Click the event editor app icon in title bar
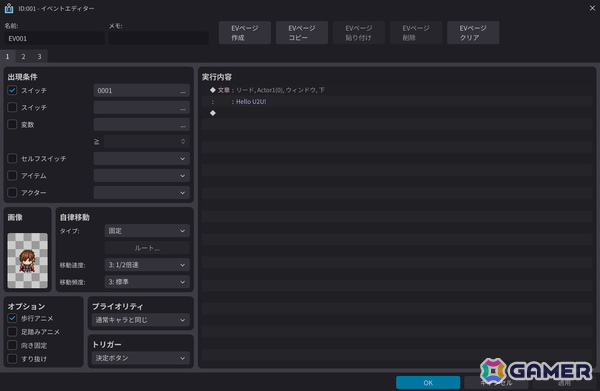Screen dimensions: 600x391 coord(9,8)
